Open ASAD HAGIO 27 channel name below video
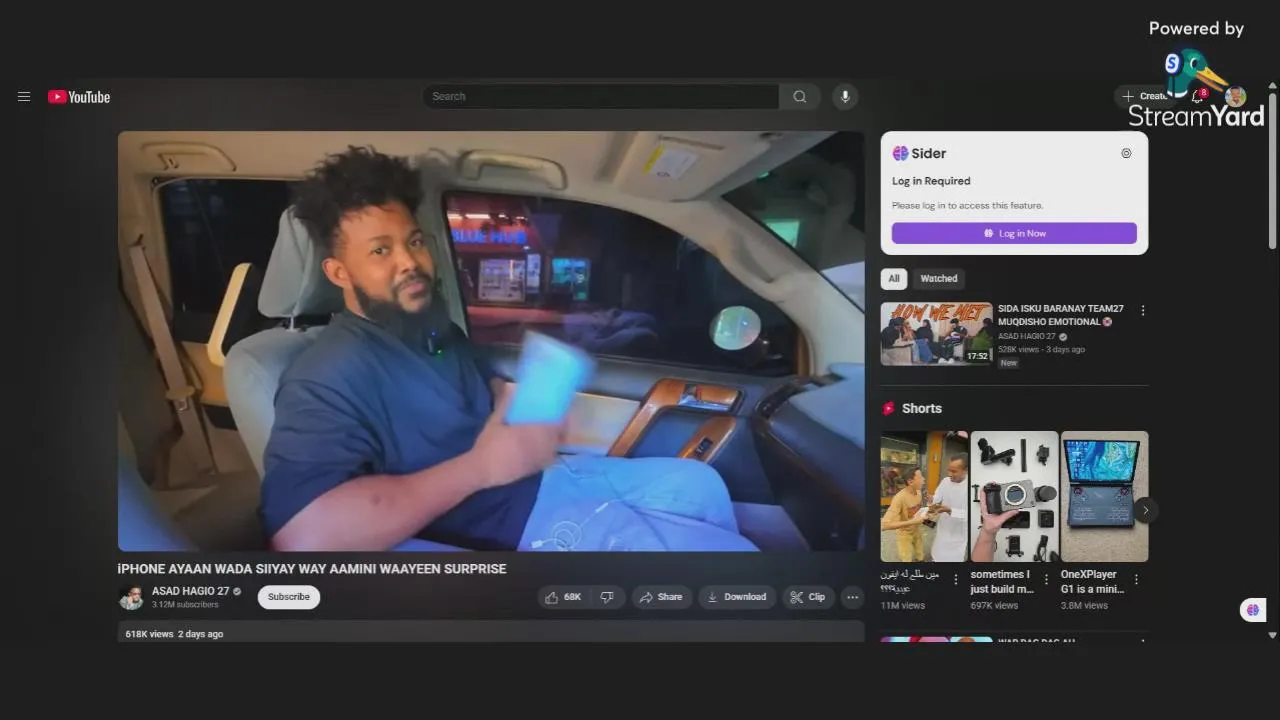Image resolution: width=1280 pixels, height=720 pixels. [x=190, y=591]
